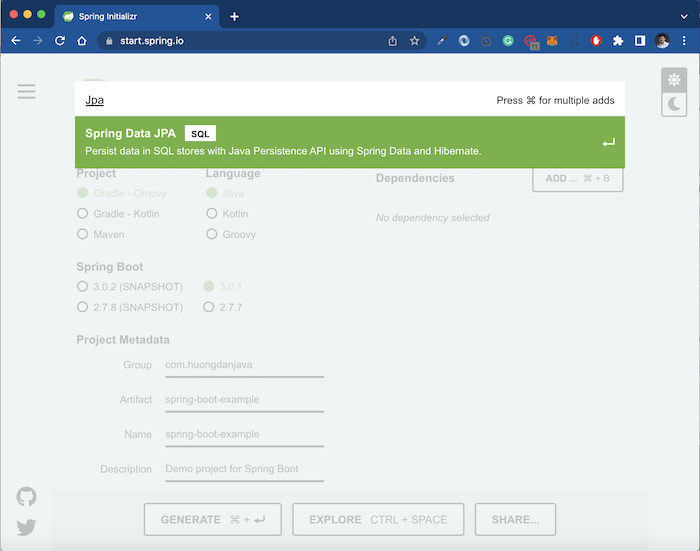This screenshot has height=551, width=700.
Task: Click the Grammarly extension icon
Action: pyautogui.click(x=508, y=41)
